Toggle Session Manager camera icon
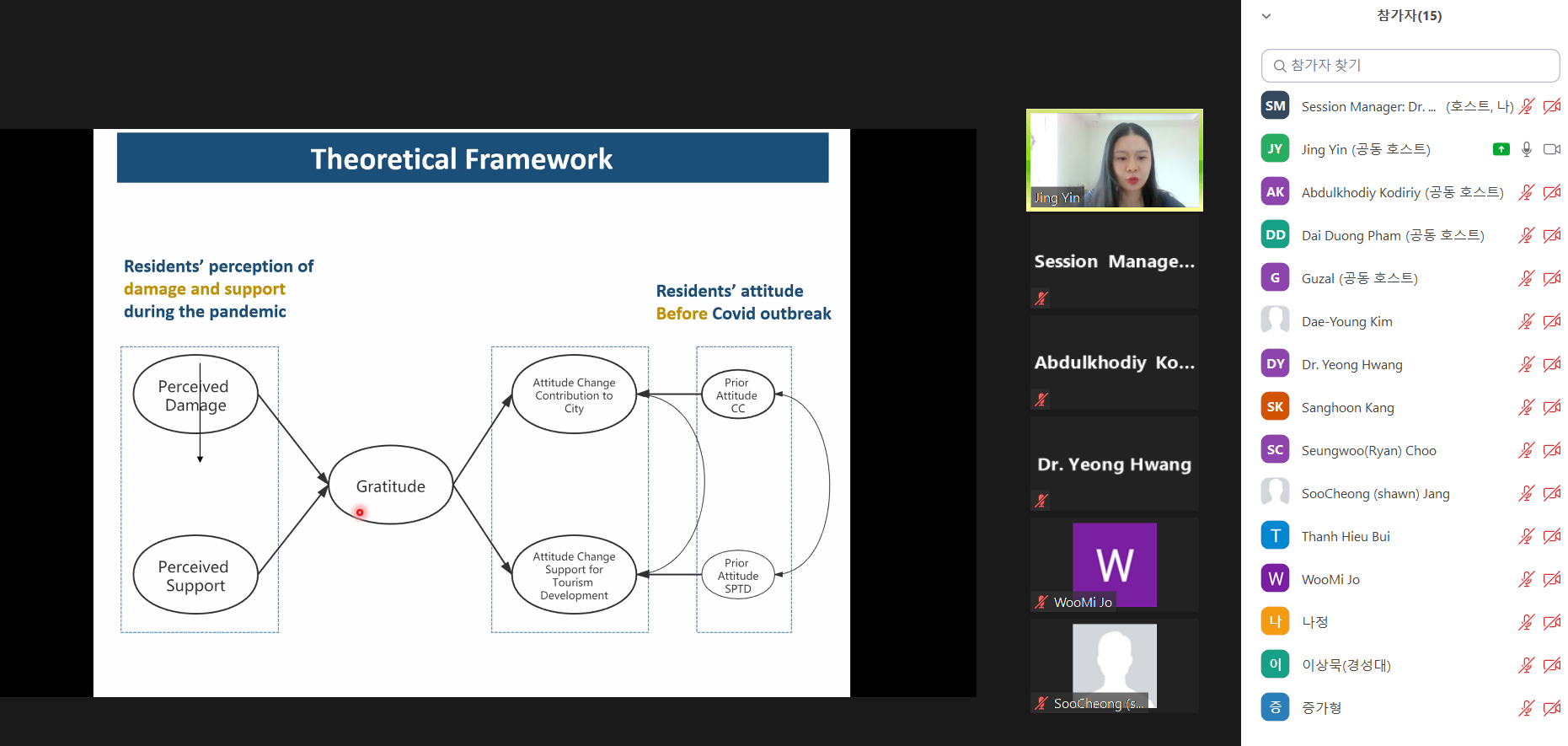Screen dimensions: 1568x746 click(x=1552, y=106)
